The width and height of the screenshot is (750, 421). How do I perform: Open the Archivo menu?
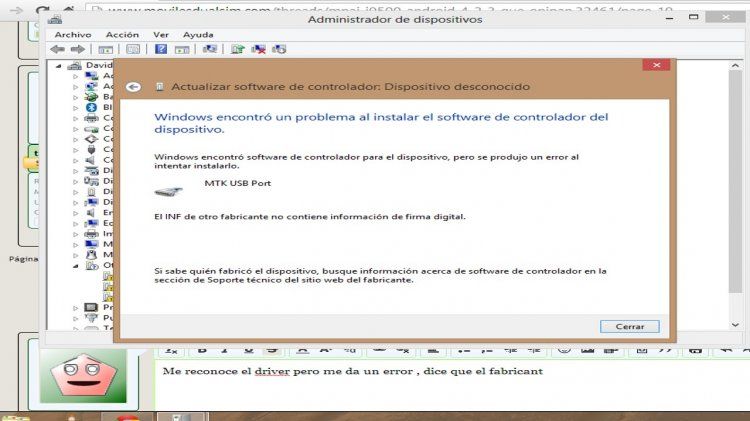pyautogui.click(x=73, y=34)
